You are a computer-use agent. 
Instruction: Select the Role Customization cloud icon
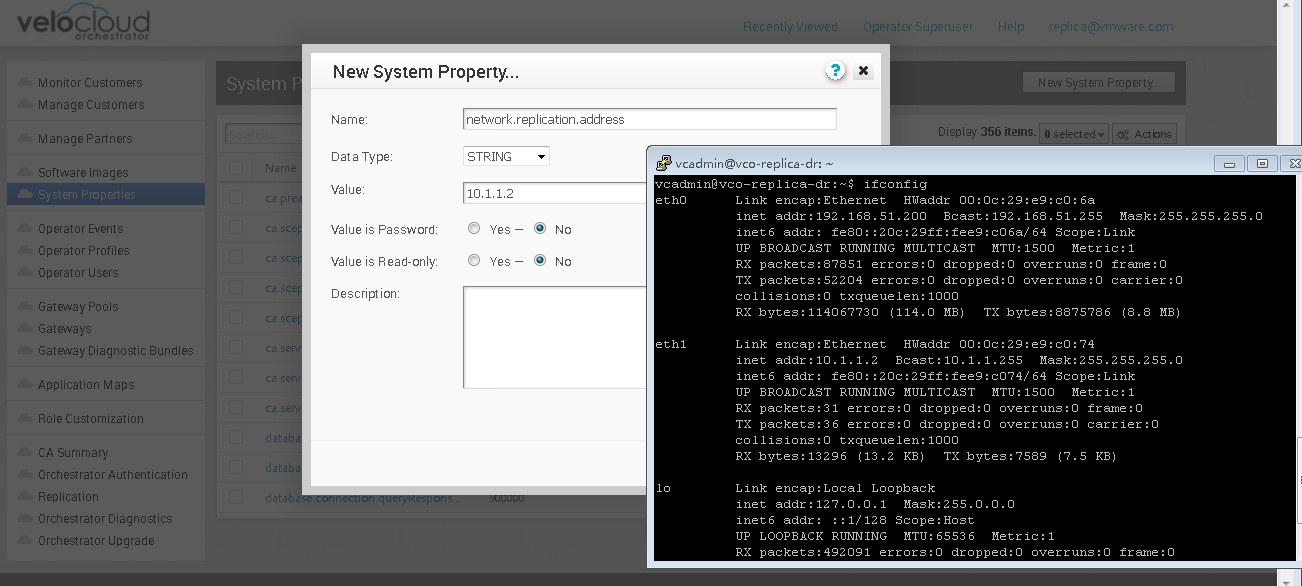tap(23, 418)
